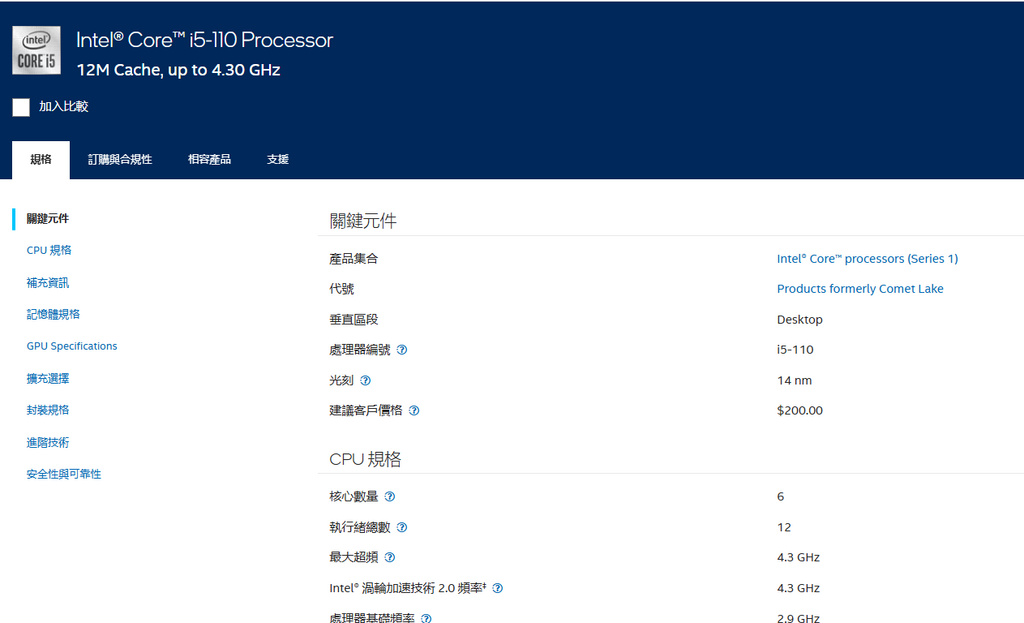Click the question mark icon next to 光刻
The height and width of the screenshot is (623, 1024).
point(367,381)
